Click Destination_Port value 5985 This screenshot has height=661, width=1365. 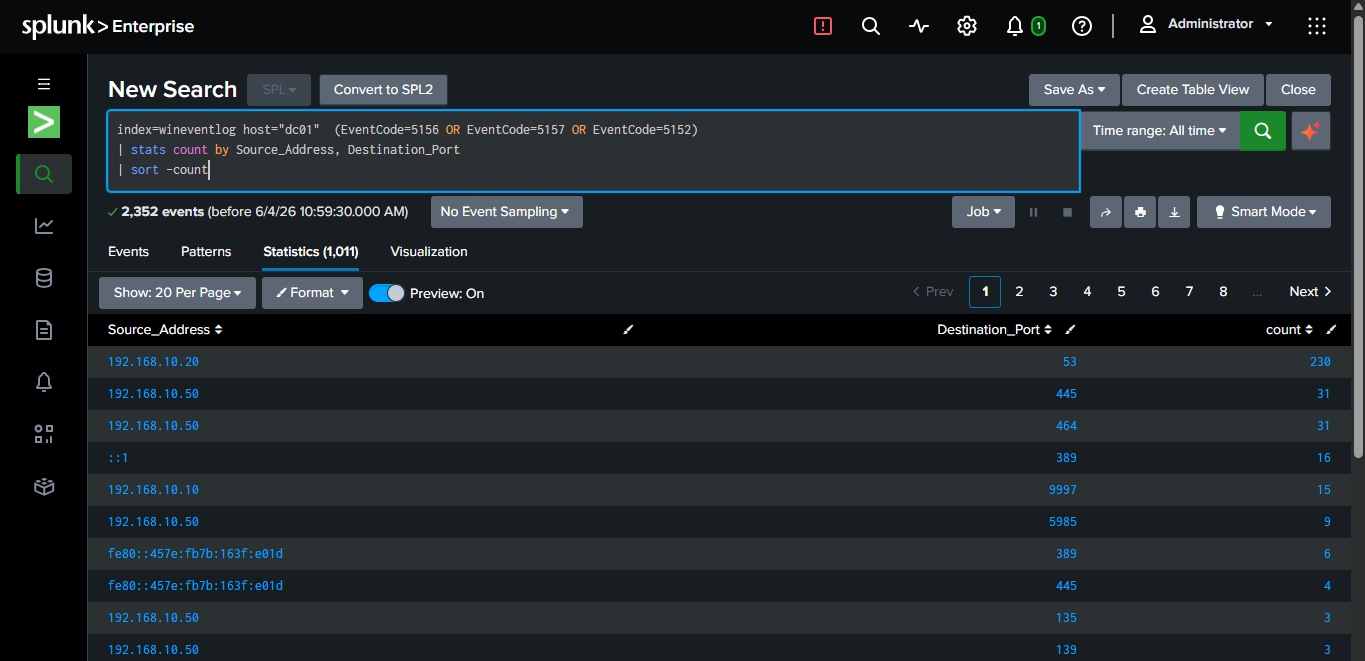[x=1062, y=522]
